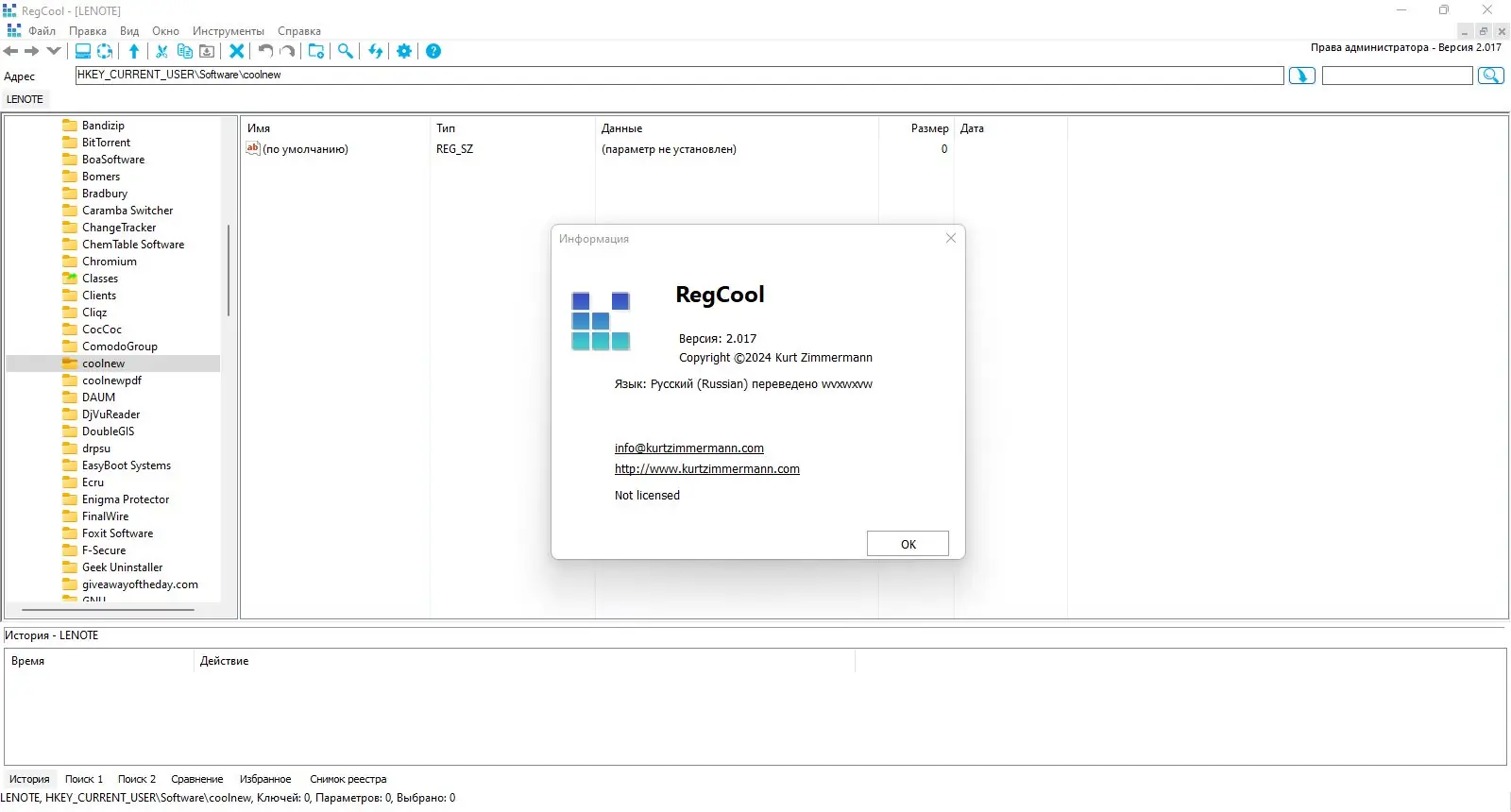
Task: Select the Foxit Software key
Action: coord(117,533)
